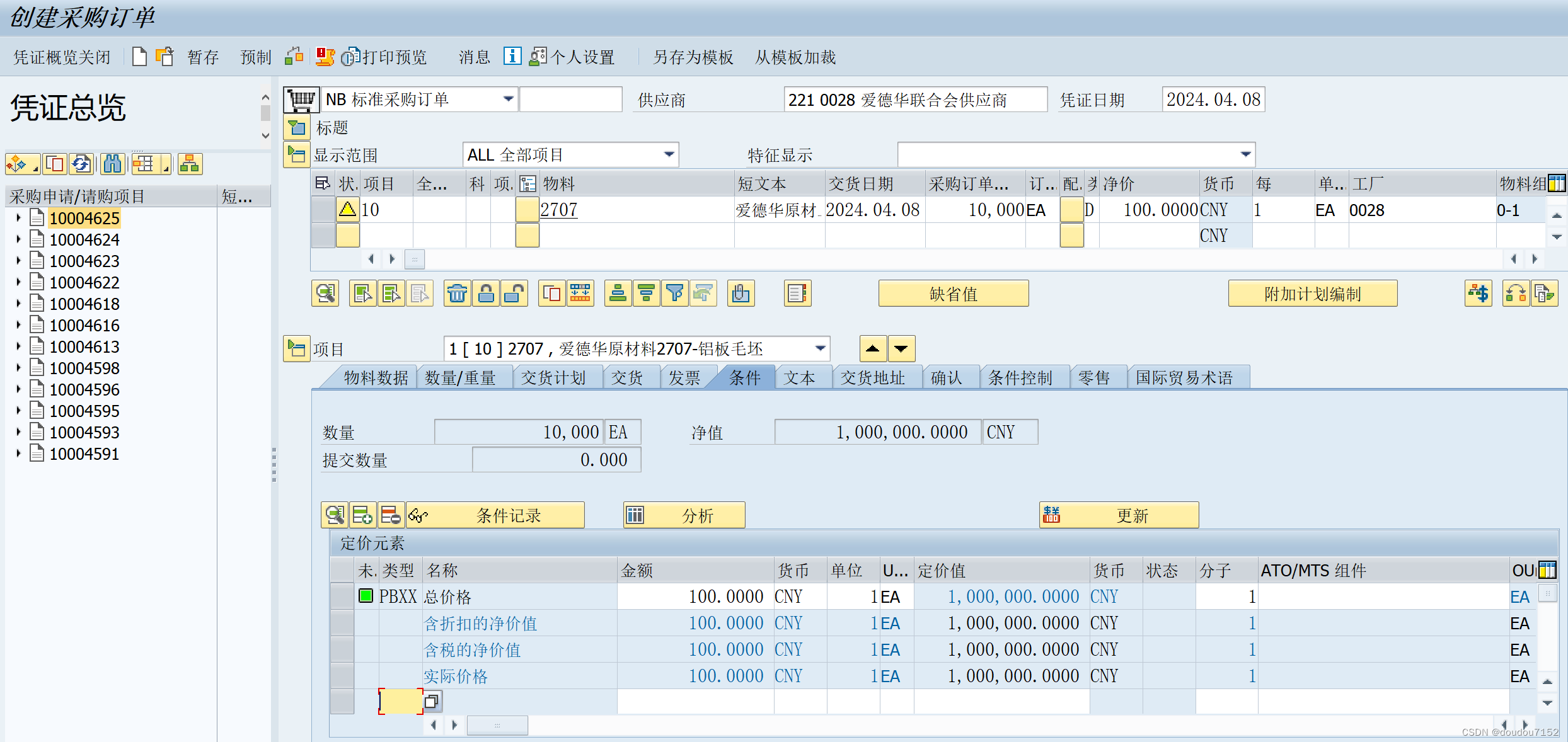Click the shopping cart icon
Image resolution: width=1568 pixels, height=742 pixels.
click(301, 100)
